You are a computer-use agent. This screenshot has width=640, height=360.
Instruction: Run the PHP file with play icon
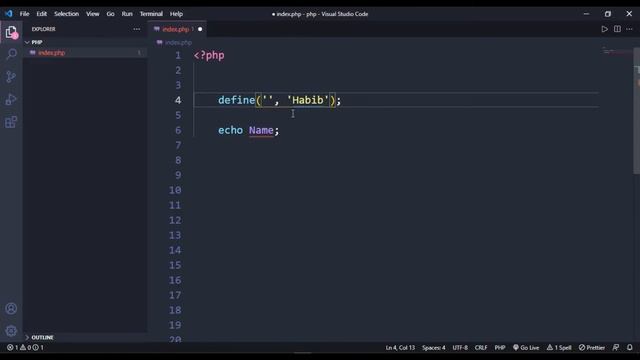(x=604, y=29)
